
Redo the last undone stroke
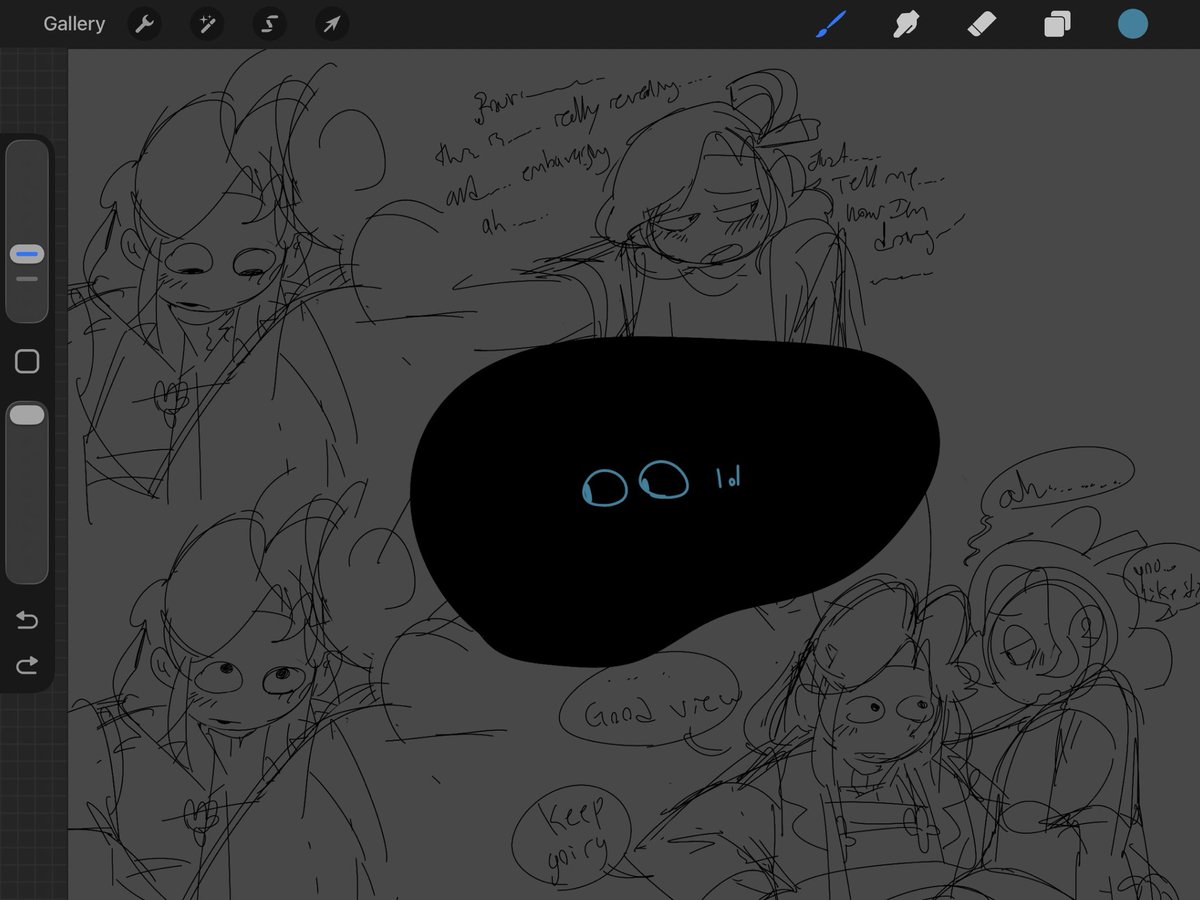click(x=27, y=665)
